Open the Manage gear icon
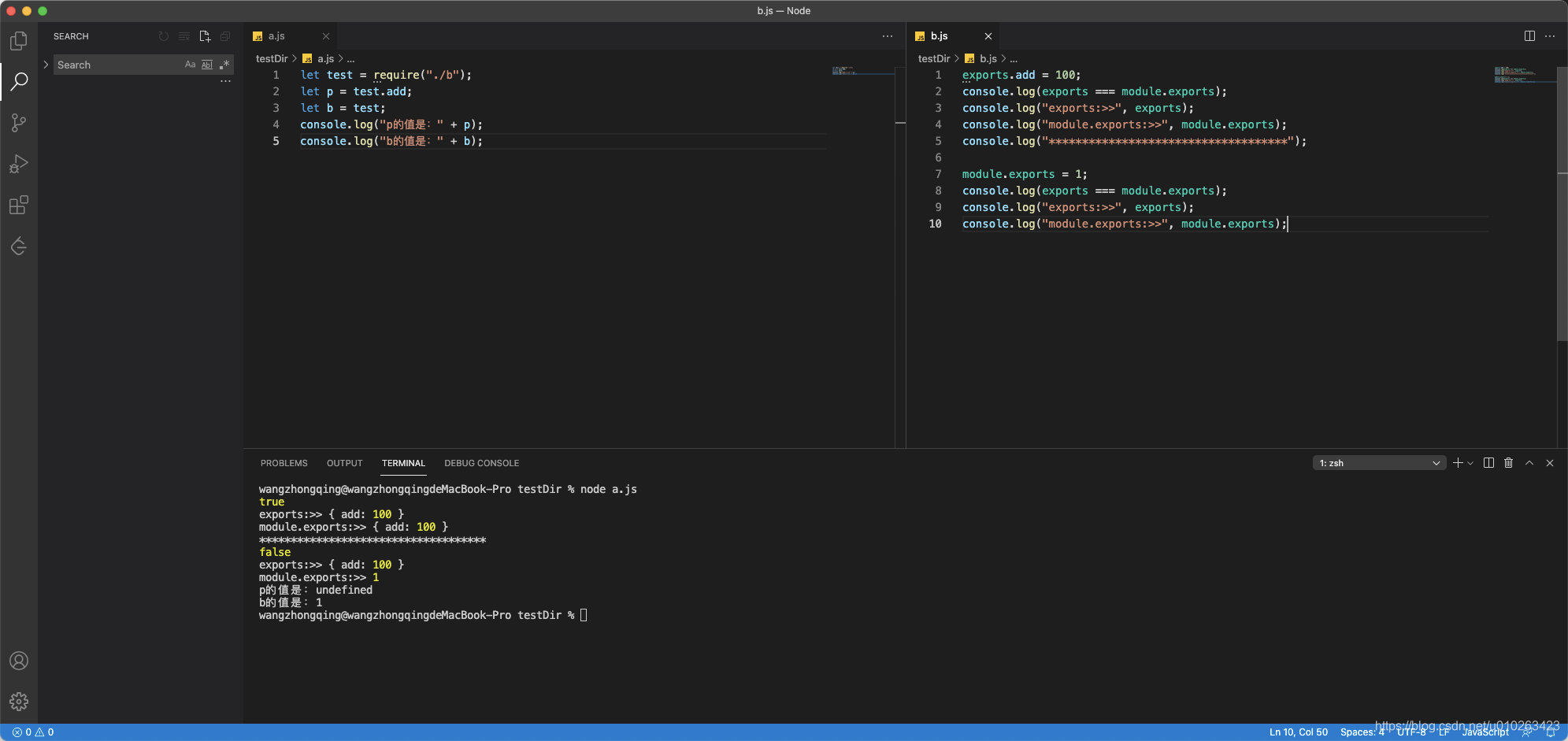The width and height of the screenshot is (1568, 741). pyautogui.click(x=19, y=702)
